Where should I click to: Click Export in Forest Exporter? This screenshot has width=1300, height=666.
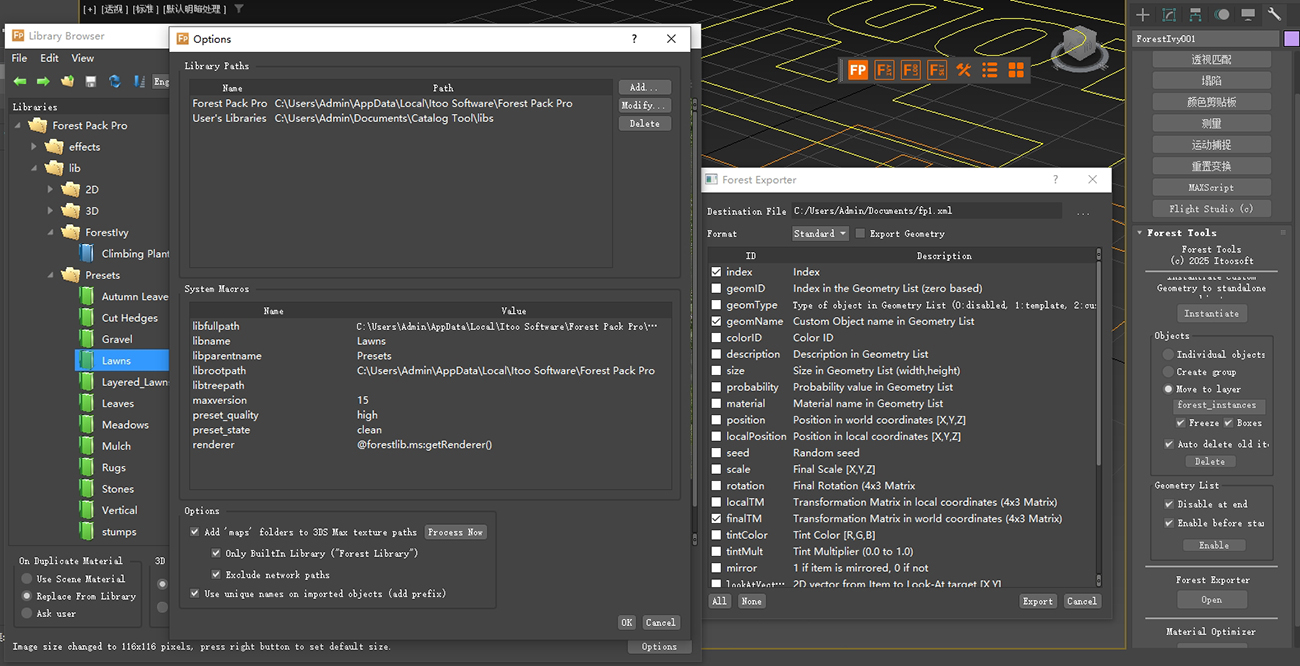pos(1038,601)
